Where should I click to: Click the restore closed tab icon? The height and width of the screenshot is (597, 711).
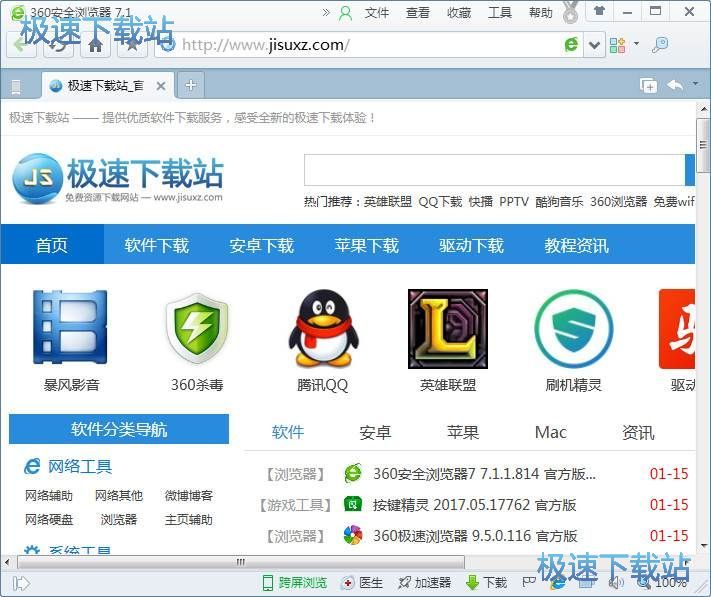click(x=648, y=85)
